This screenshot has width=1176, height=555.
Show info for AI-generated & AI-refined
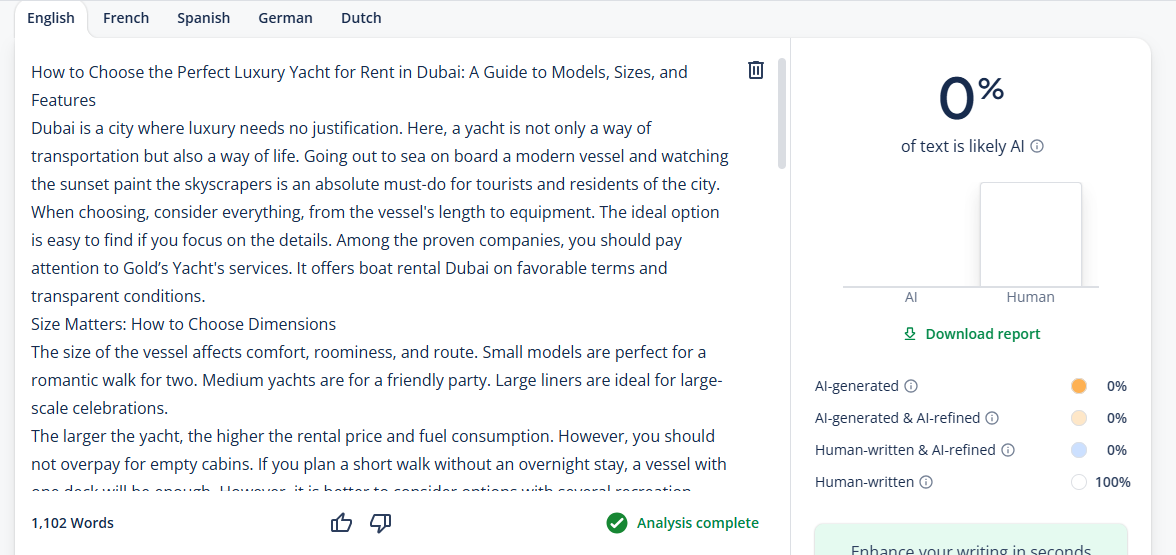[x=992, y=418]
